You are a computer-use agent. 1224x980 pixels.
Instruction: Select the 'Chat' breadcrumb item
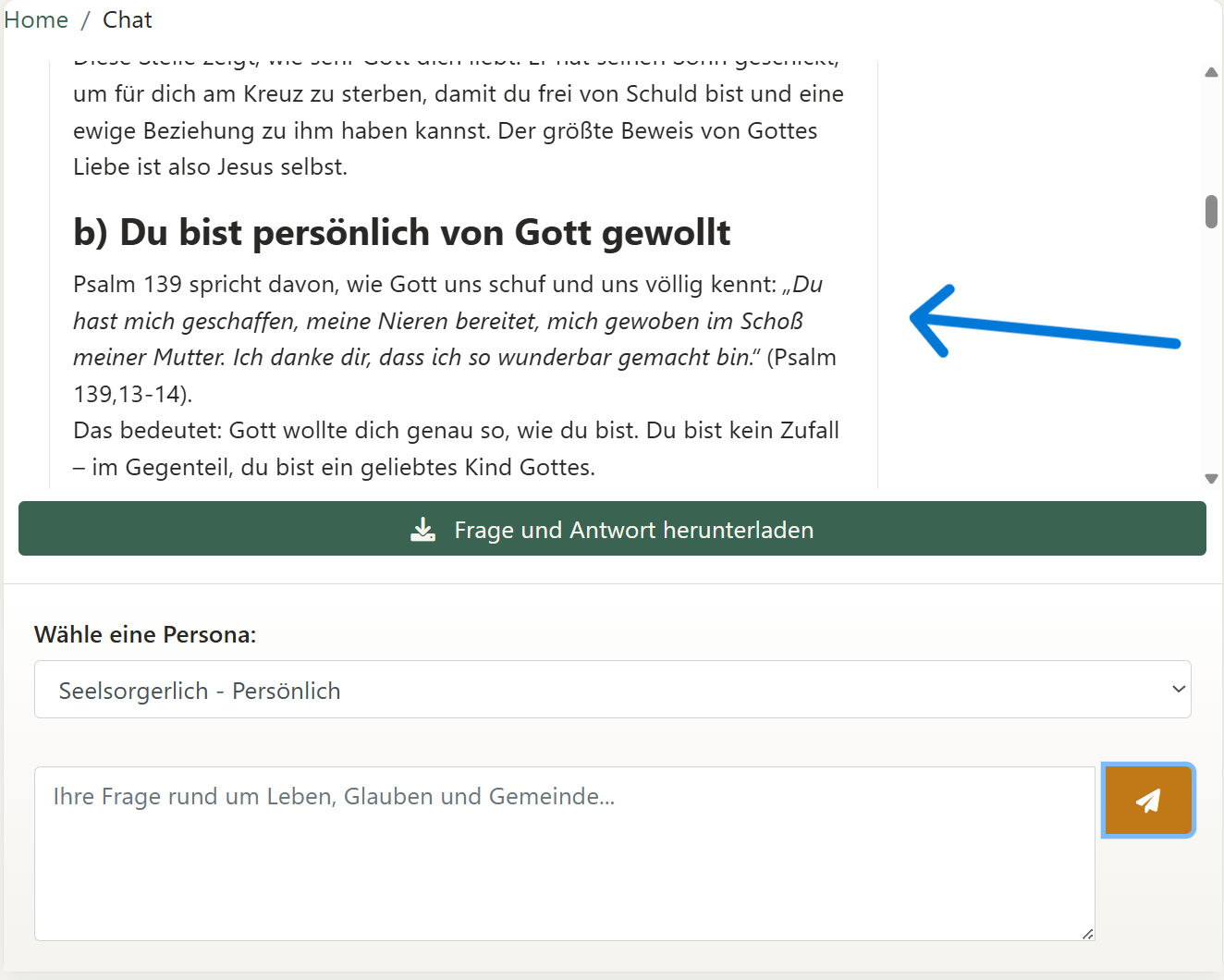coord(127,18)
